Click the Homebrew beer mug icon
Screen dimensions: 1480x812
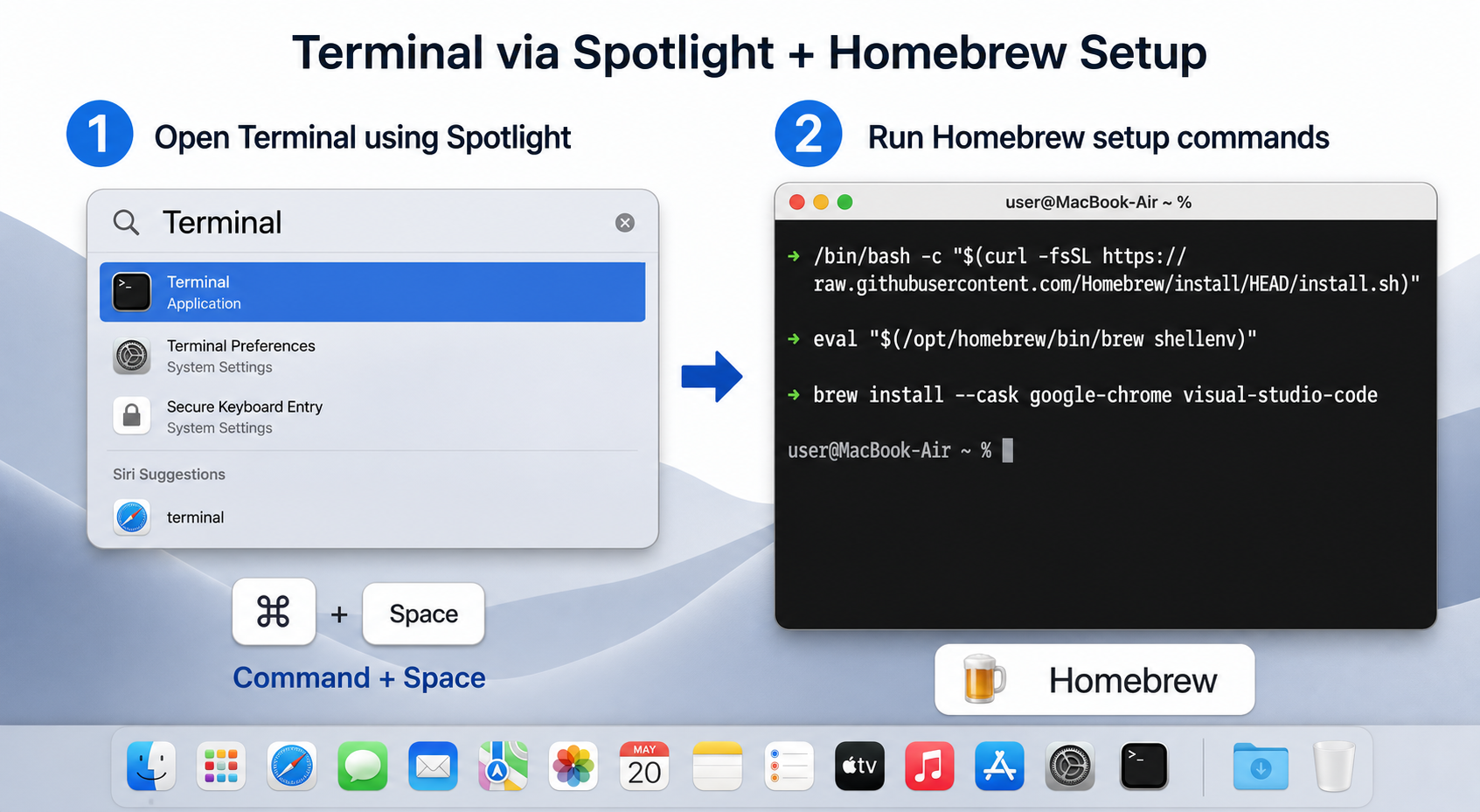pyautogui.click(x=983, y=679)
